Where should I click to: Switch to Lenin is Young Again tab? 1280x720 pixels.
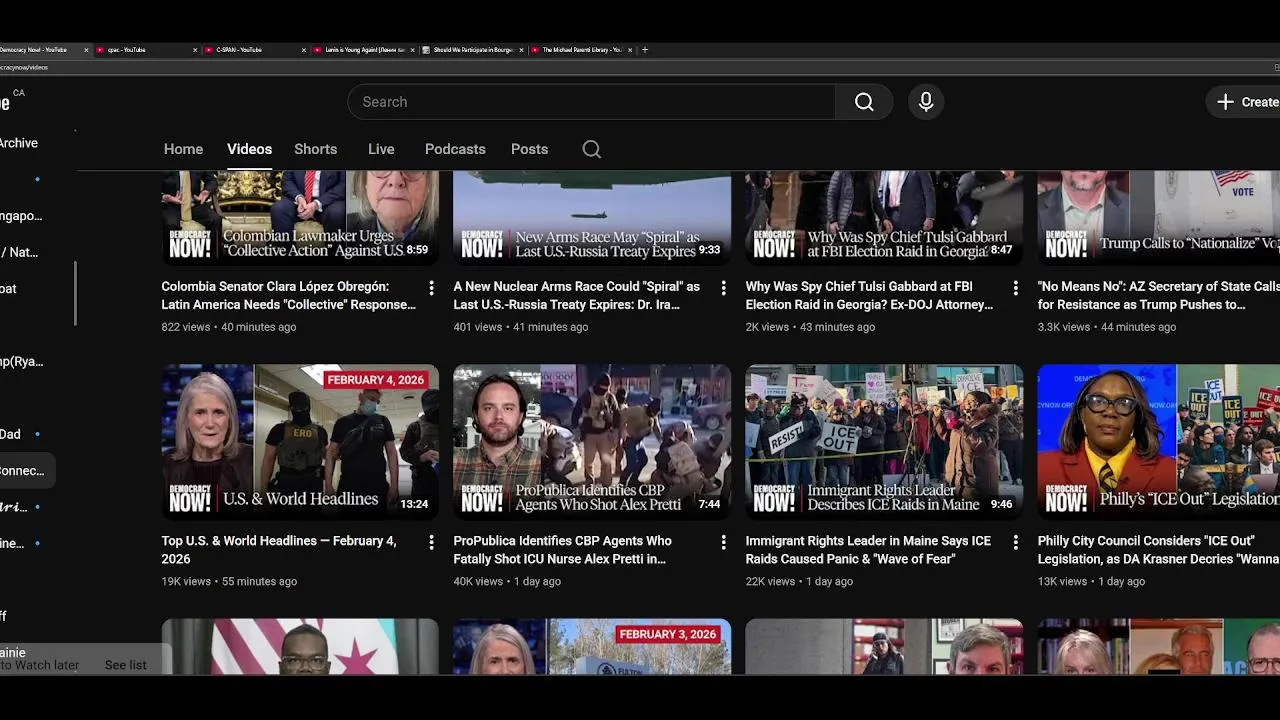[365, 49]
